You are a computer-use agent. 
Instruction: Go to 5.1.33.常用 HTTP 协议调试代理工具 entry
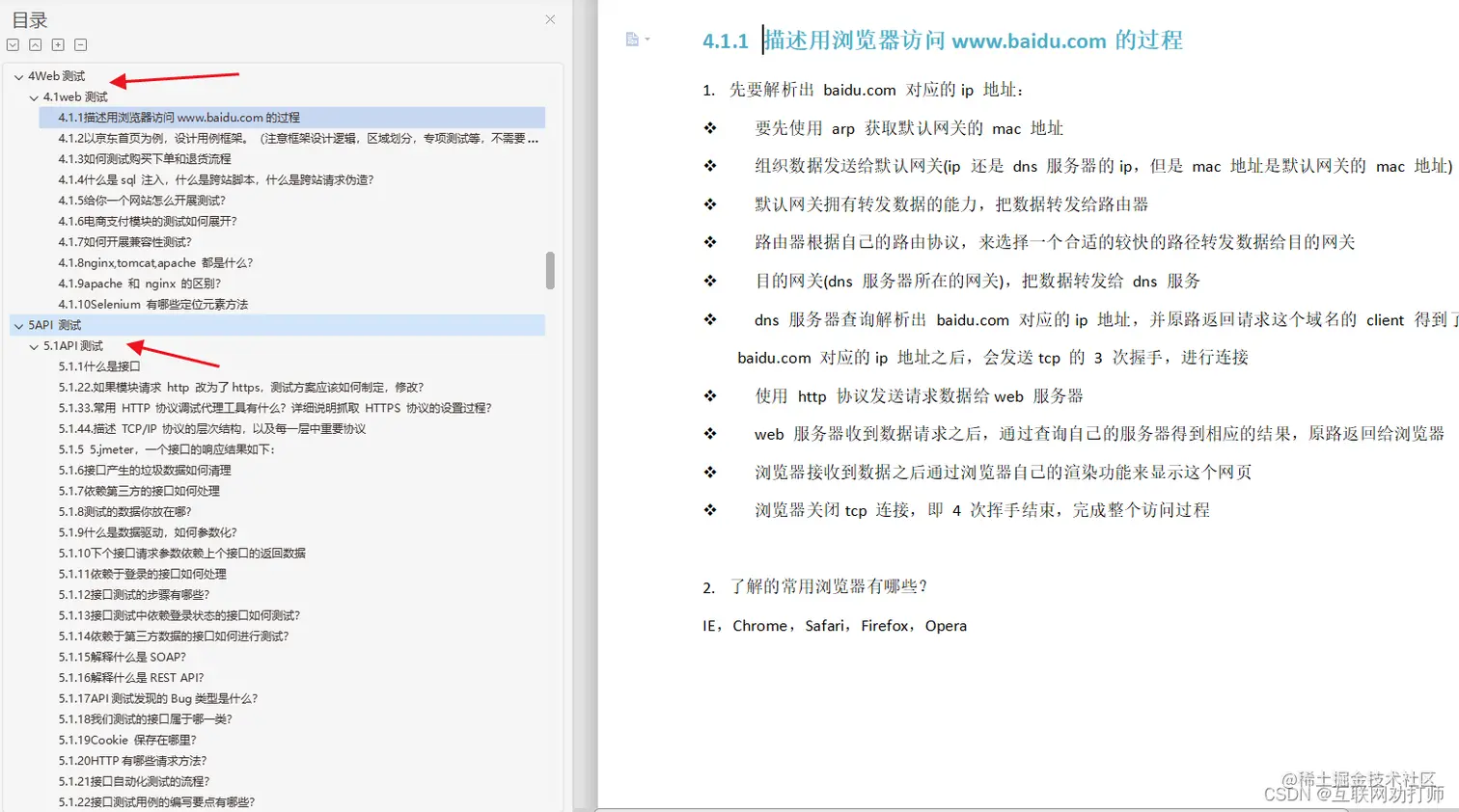[x=275, y=408]
